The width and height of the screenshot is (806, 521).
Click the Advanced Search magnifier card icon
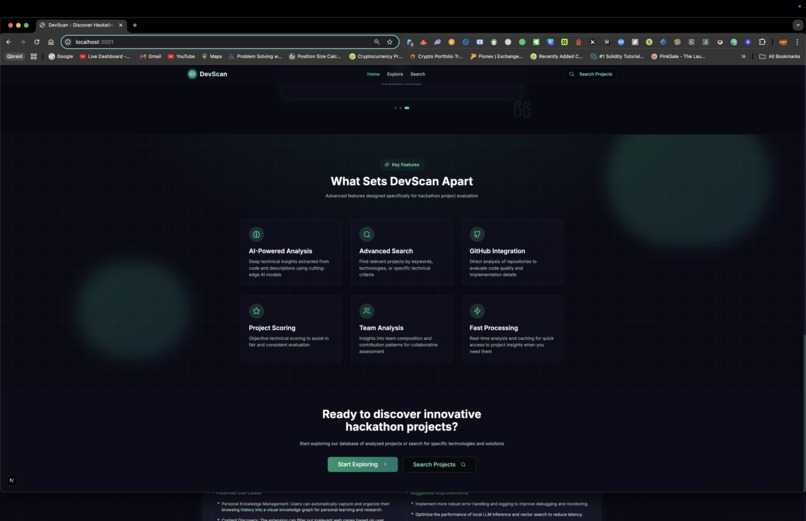[x=367, y=234]
